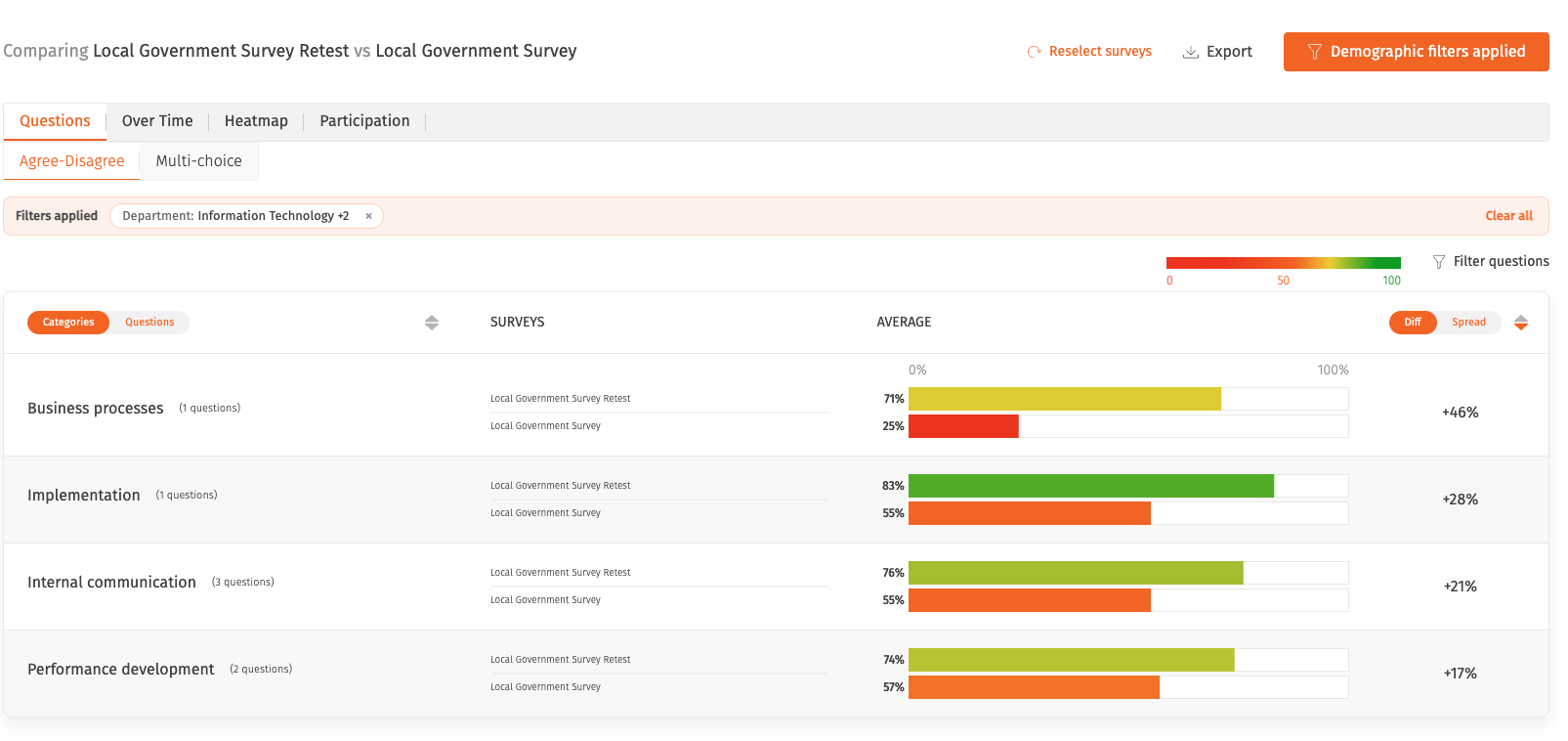
Task: Remove the Department filter chip with x
Action: tap(368, 216)
